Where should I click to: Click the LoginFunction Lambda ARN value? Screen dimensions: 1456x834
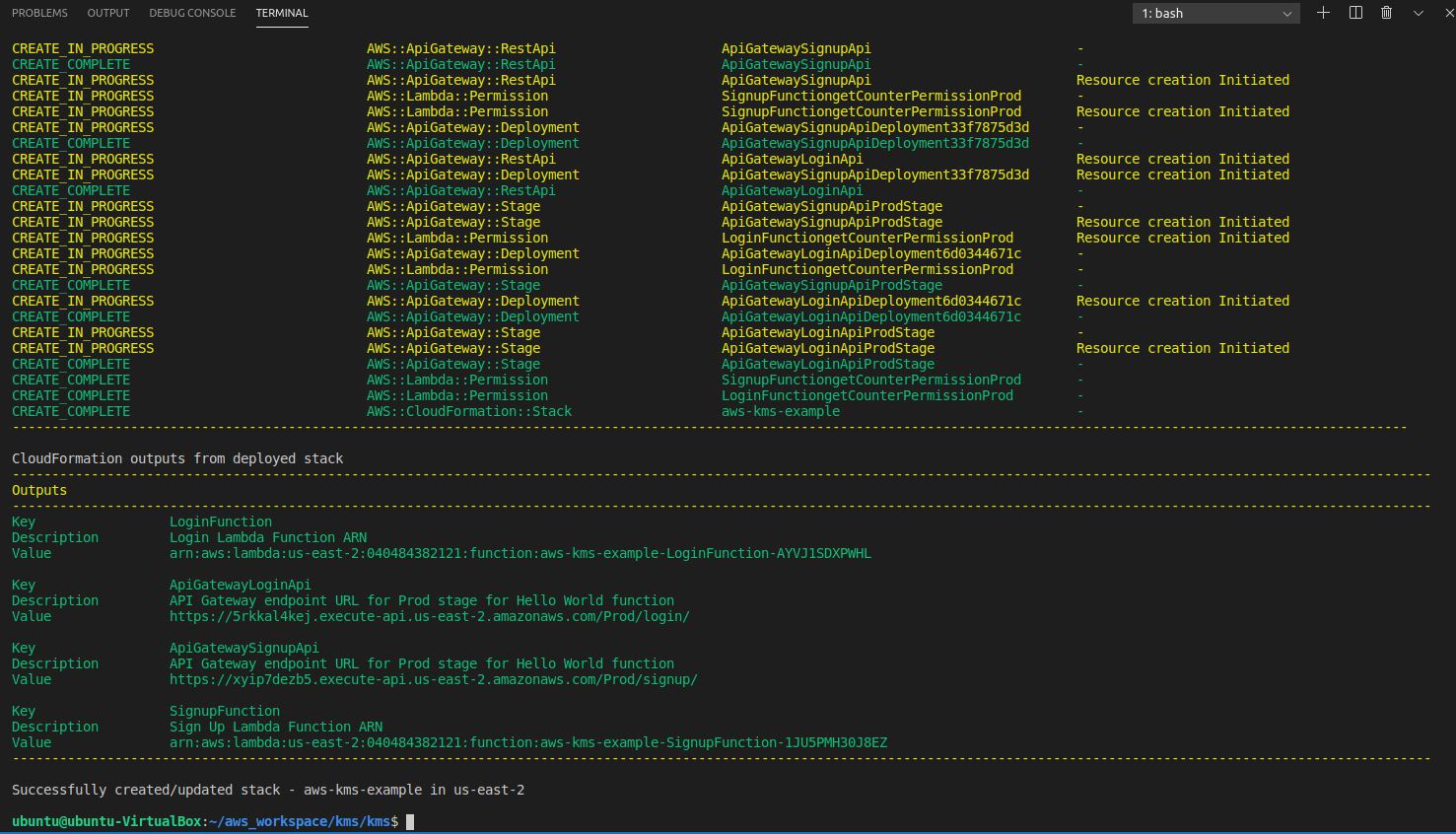(x=520, y=553)
